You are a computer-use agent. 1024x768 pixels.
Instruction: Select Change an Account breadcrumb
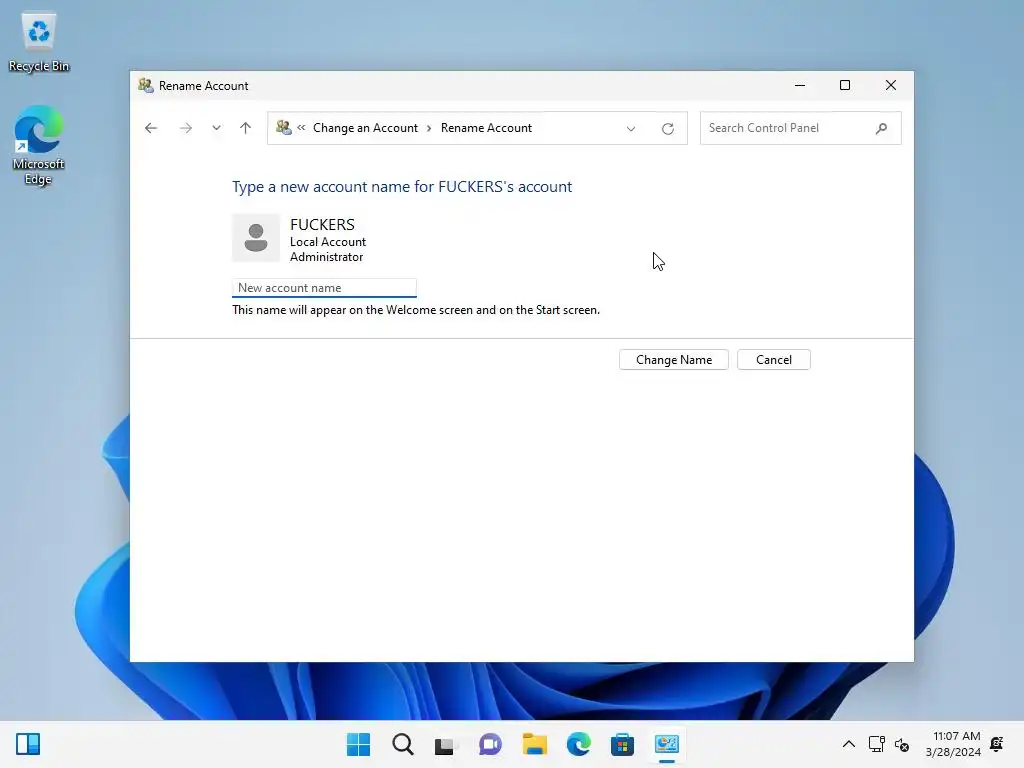(365, 128)
